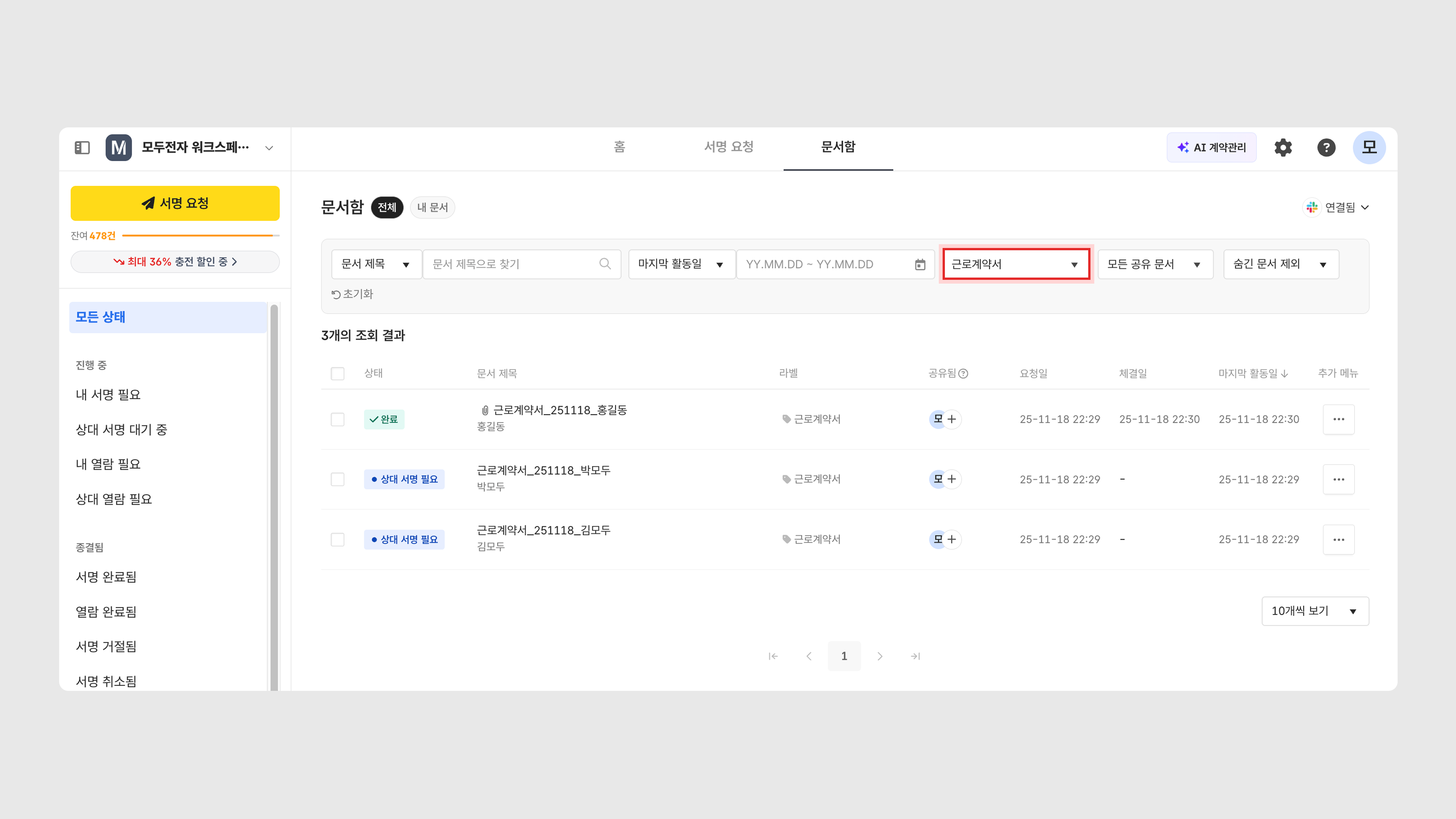The image size is (1456, 819).
Task: Open settings gear icon
Action: click(x=1283, y=147)
